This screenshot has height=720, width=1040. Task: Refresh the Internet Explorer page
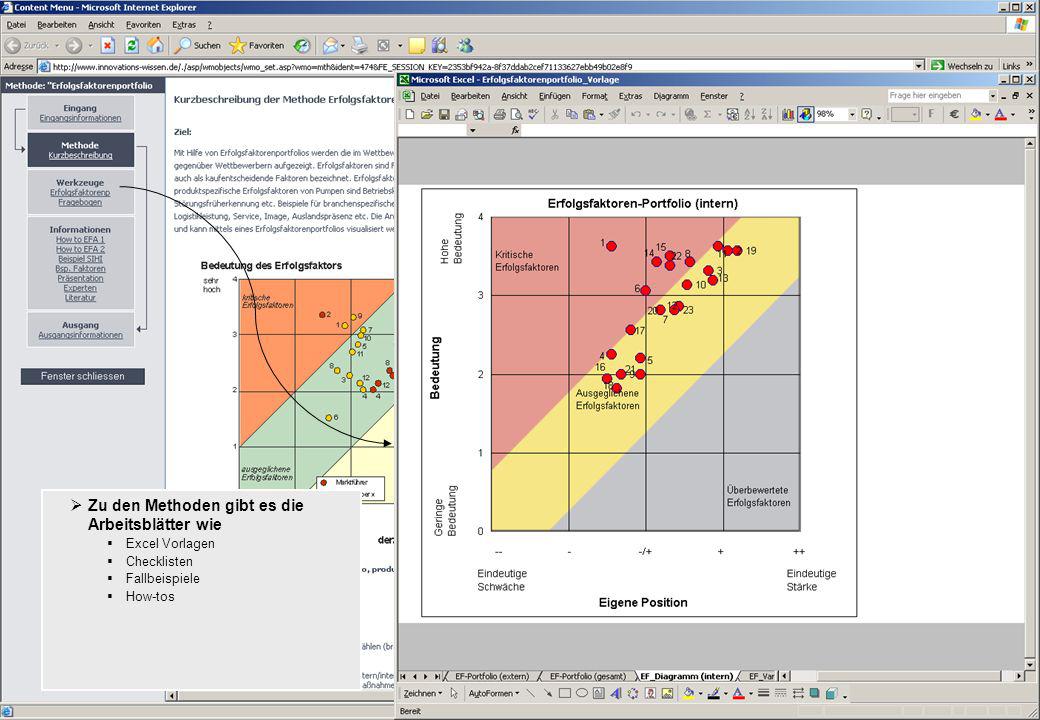point(131,46)
